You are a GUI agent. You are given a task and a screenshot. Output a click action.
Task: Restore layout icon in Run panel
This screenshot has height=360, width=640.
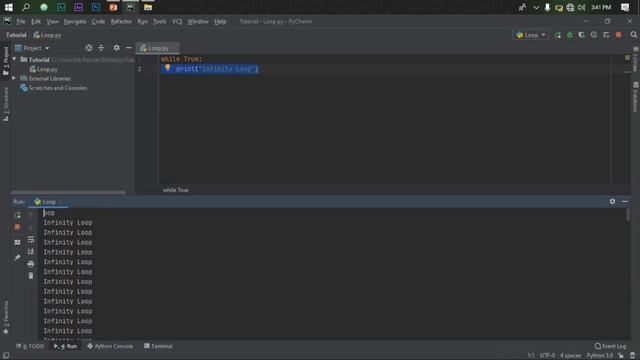pyautogui.click(x=18, y=242)
